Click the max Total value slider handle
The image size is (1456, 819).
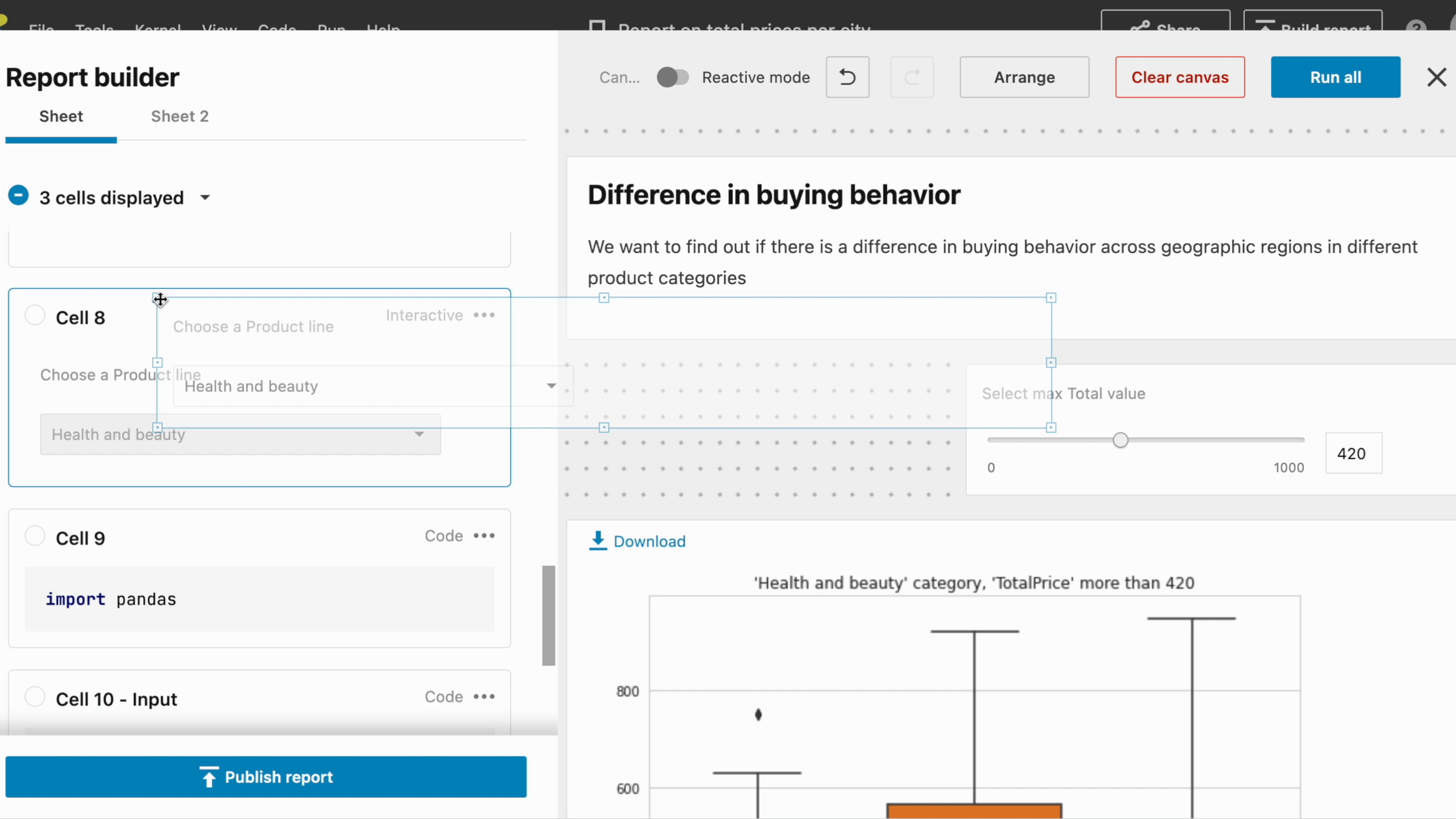(x=1120, y=440)
